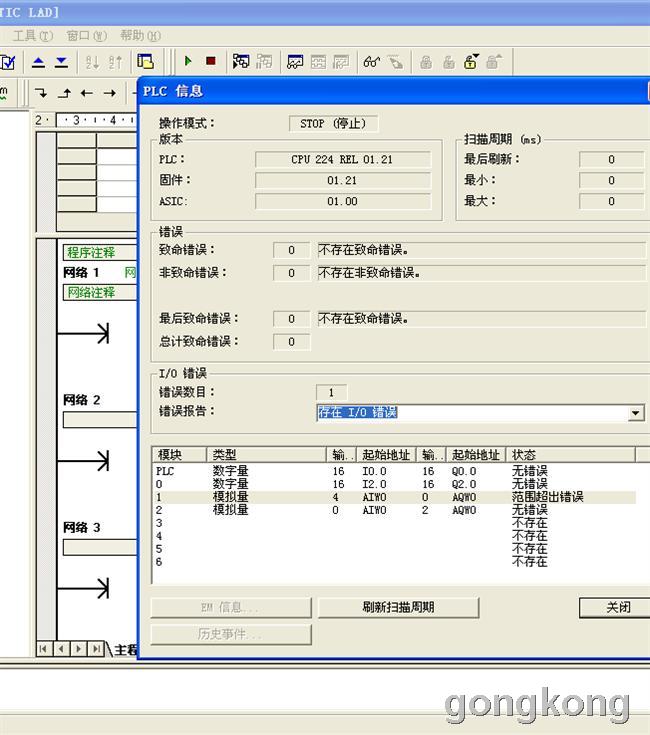Select module row 2 模拟量 with 2 outputs
650x735 pixels.
pos(395,510)
